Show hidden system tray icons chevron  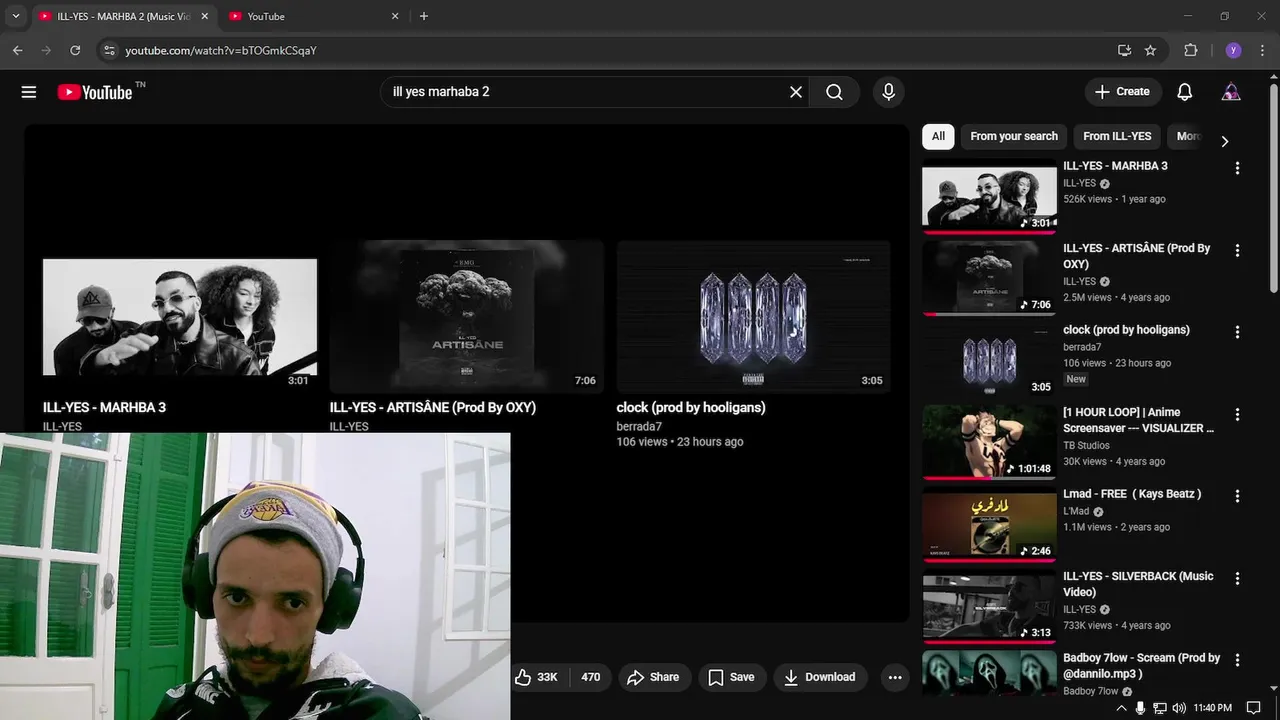1121,708
